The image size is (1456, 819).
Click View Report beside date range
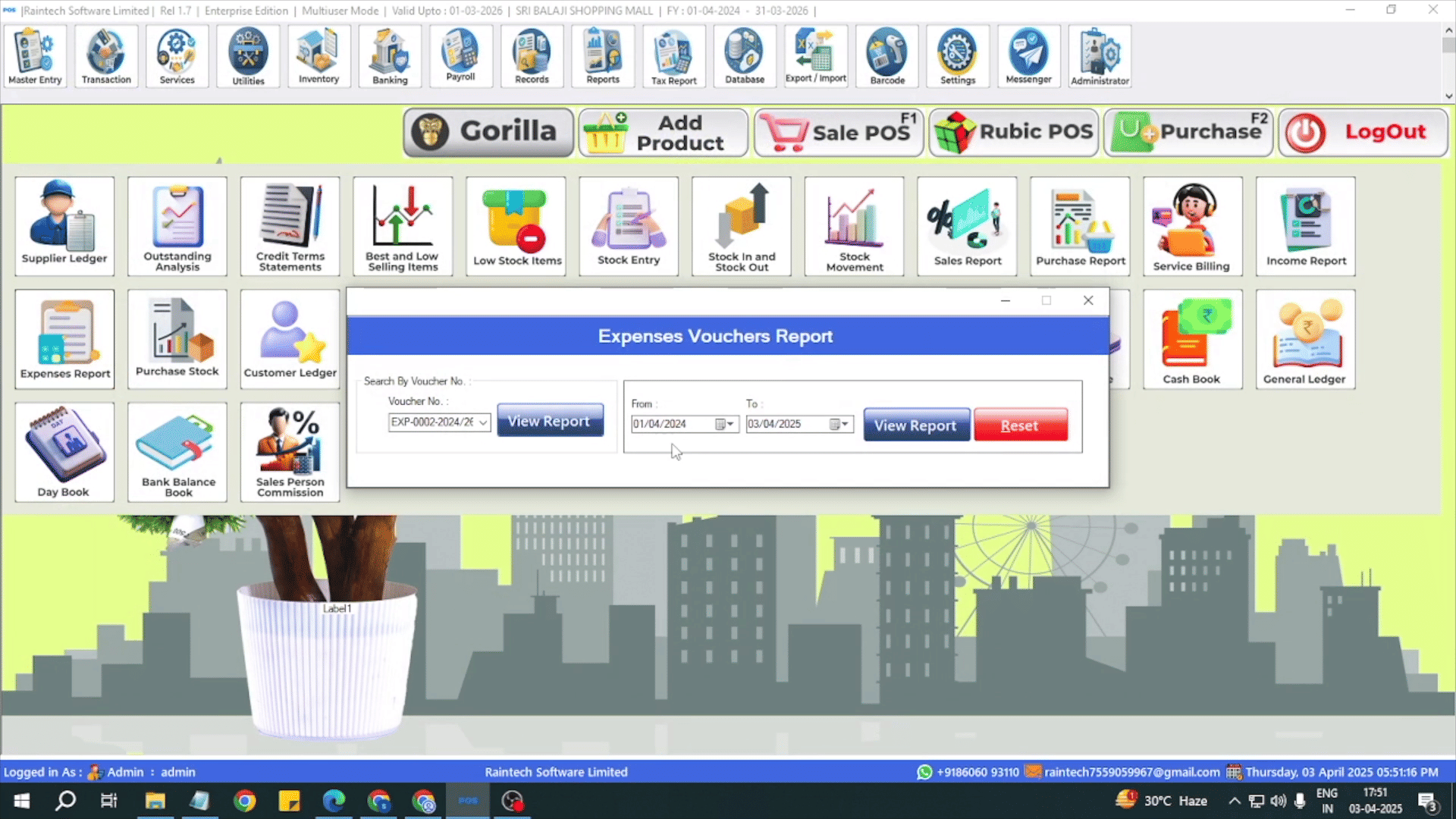915,425
